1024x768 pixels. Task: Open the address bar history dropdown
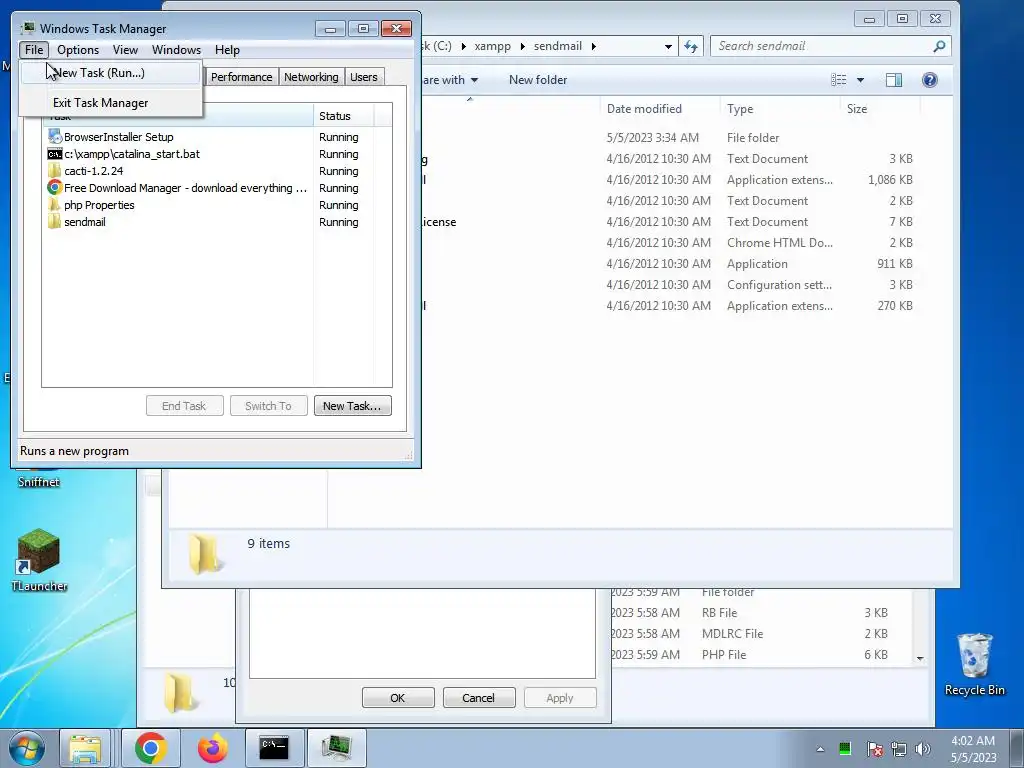coord(667,46)
